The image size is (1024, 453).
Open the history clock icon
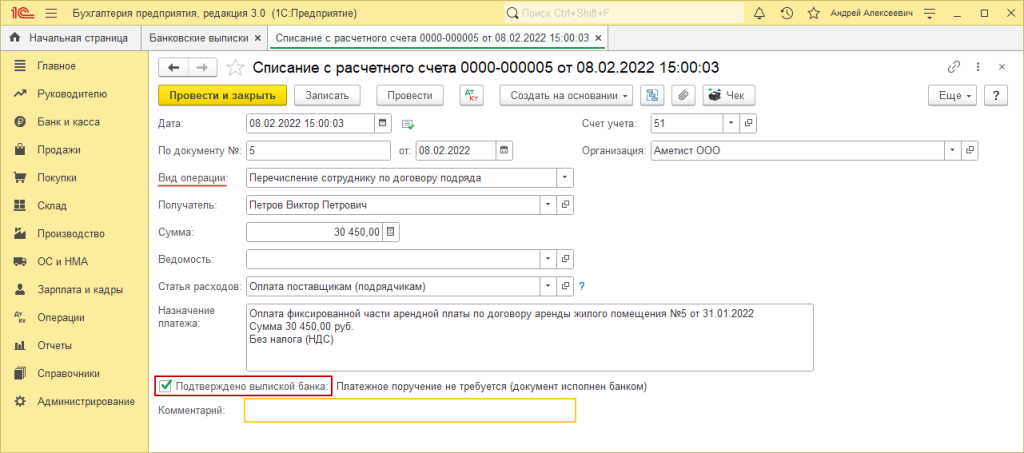(x=787, y=13)
